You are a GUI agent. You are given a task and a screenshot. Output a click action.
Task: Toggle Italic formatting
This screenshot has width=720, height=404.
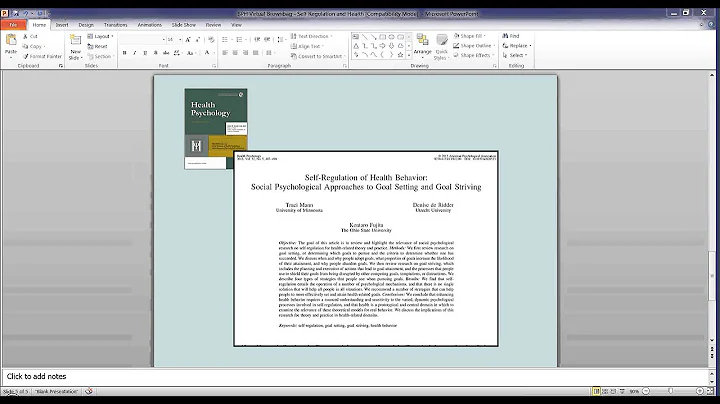(135, 53)
